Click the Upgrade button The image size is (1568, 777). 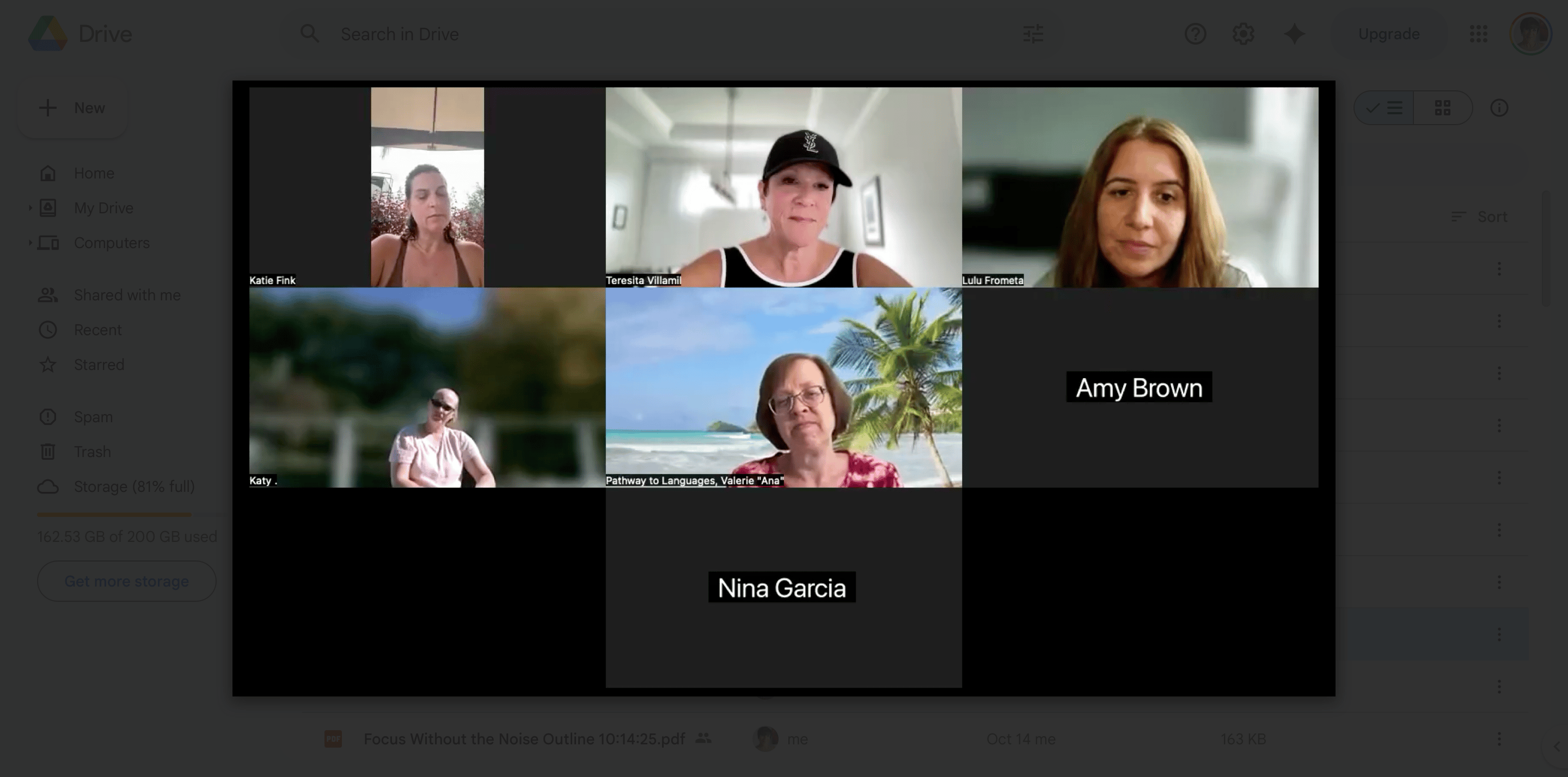(x=1388, y=34)
